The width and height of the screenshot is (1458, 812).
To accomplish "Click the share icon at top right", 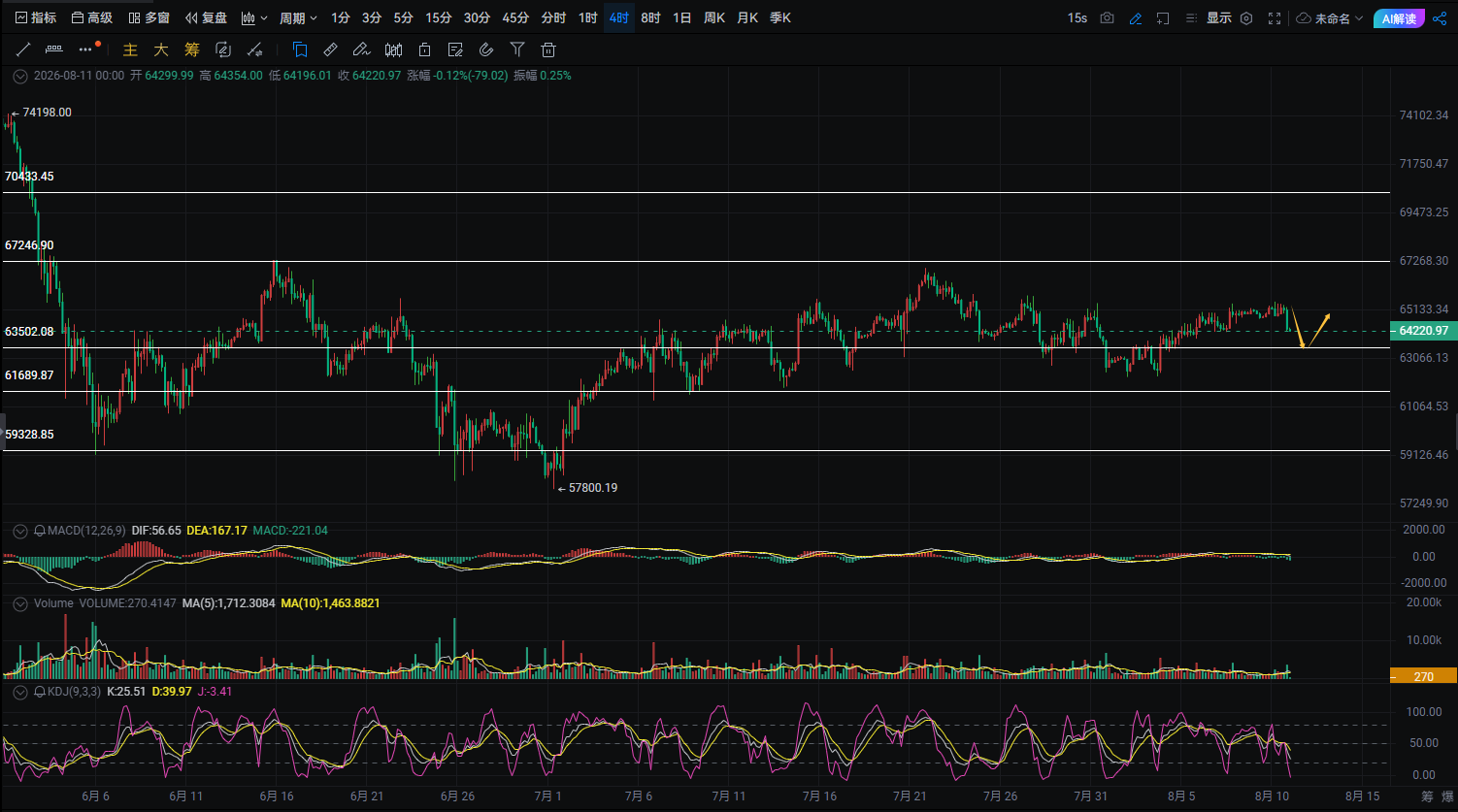I will pyautogui.click(x=1439, y=17).
